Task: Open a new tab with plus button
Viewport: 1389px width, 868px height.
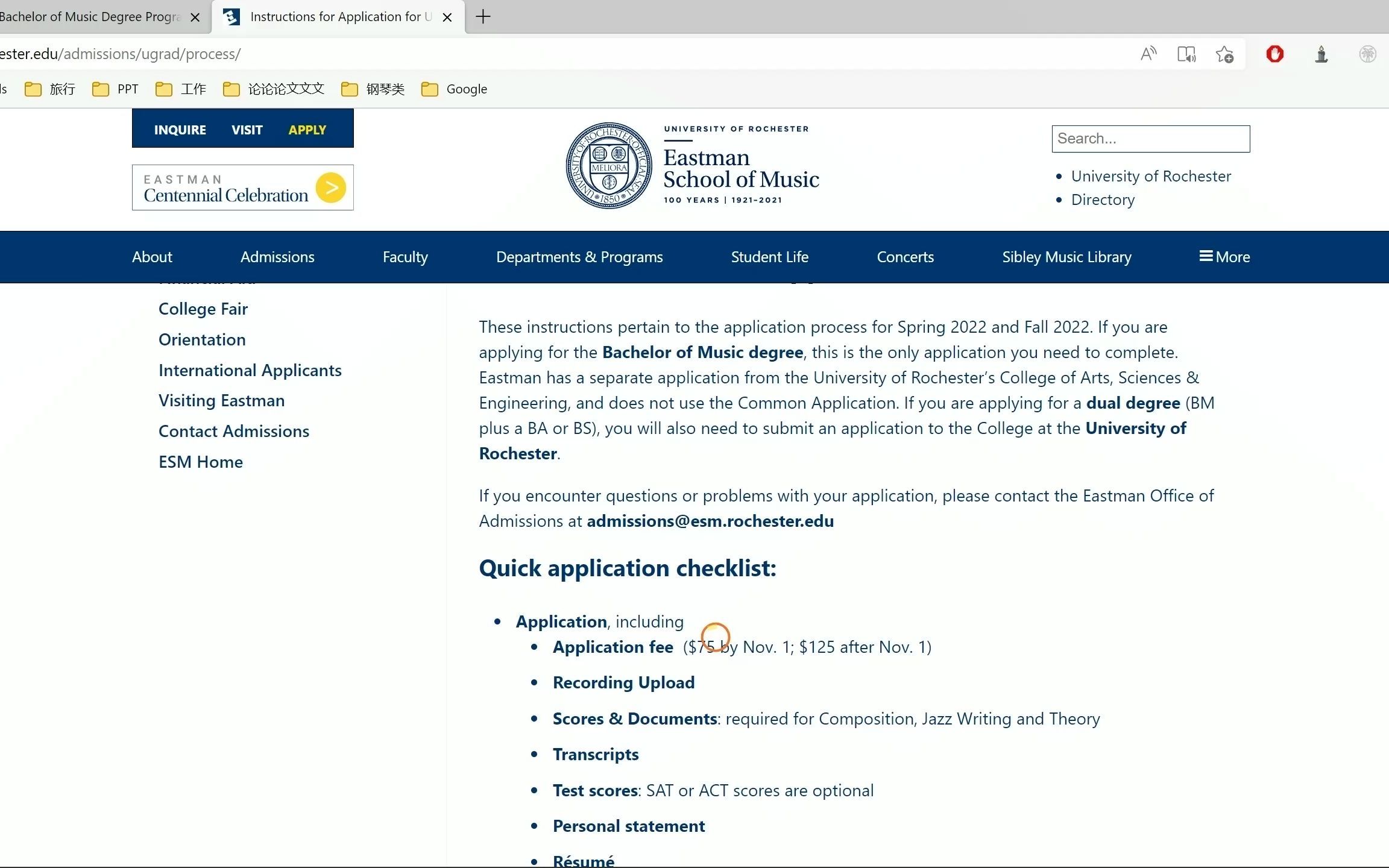Action: [483, 17]
